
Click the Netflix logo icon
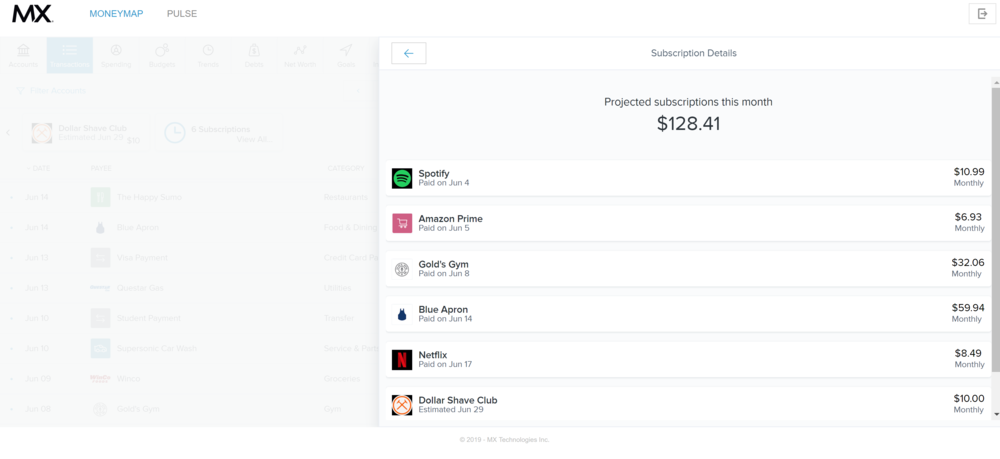point(402,360)
